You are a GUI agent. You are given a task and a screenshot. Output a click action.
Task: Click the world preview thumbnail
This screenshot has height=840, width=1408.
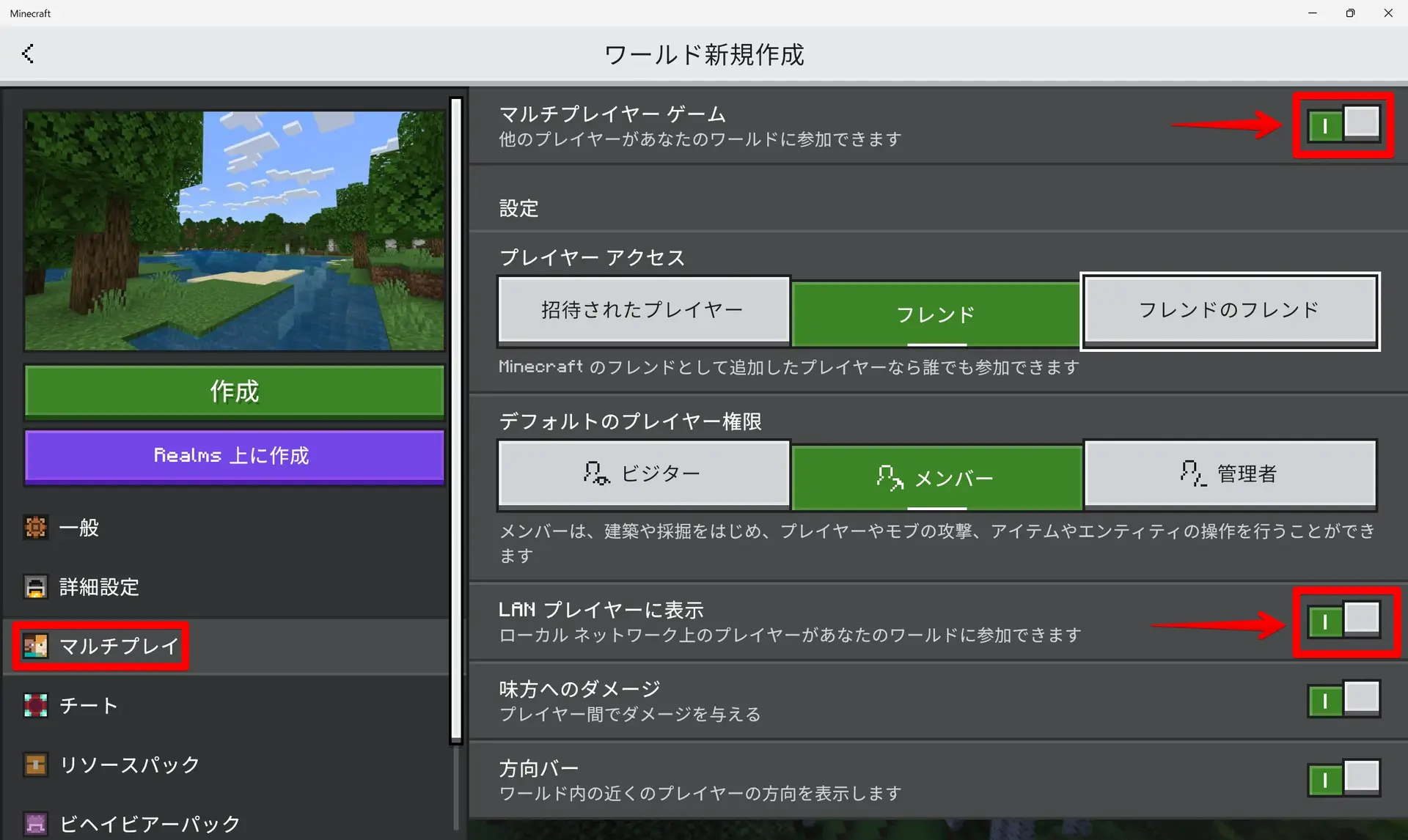[234, 230]
